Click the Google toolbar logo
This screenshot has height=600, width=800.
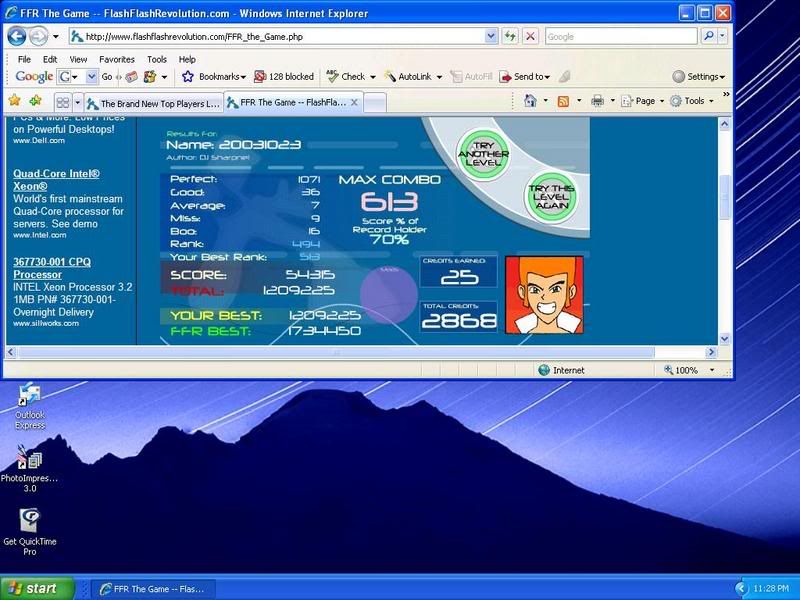[x=34, y=77]
